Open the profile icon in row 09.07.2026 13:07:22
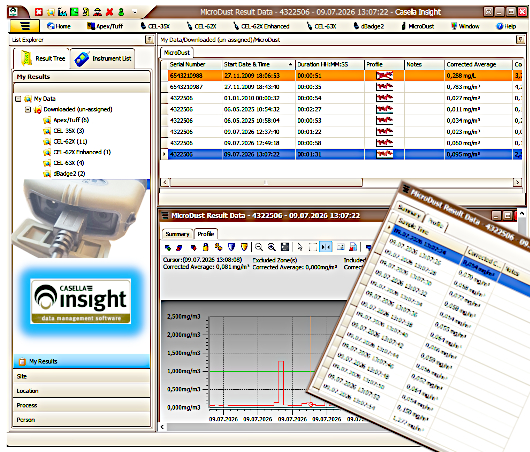Image resolution: width=530 pixels, height=452 pixels. pos(384,154)
